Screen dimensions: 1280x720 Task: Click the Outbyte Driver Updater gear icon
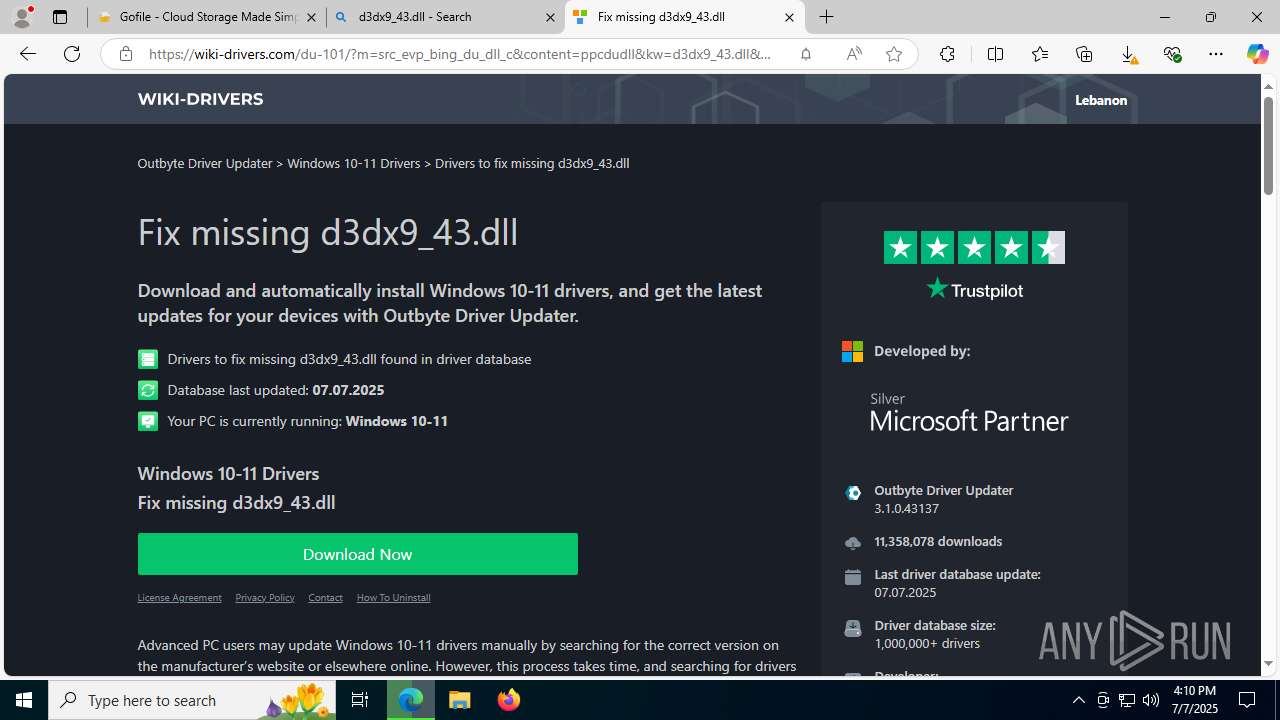(x=852, y=492)
